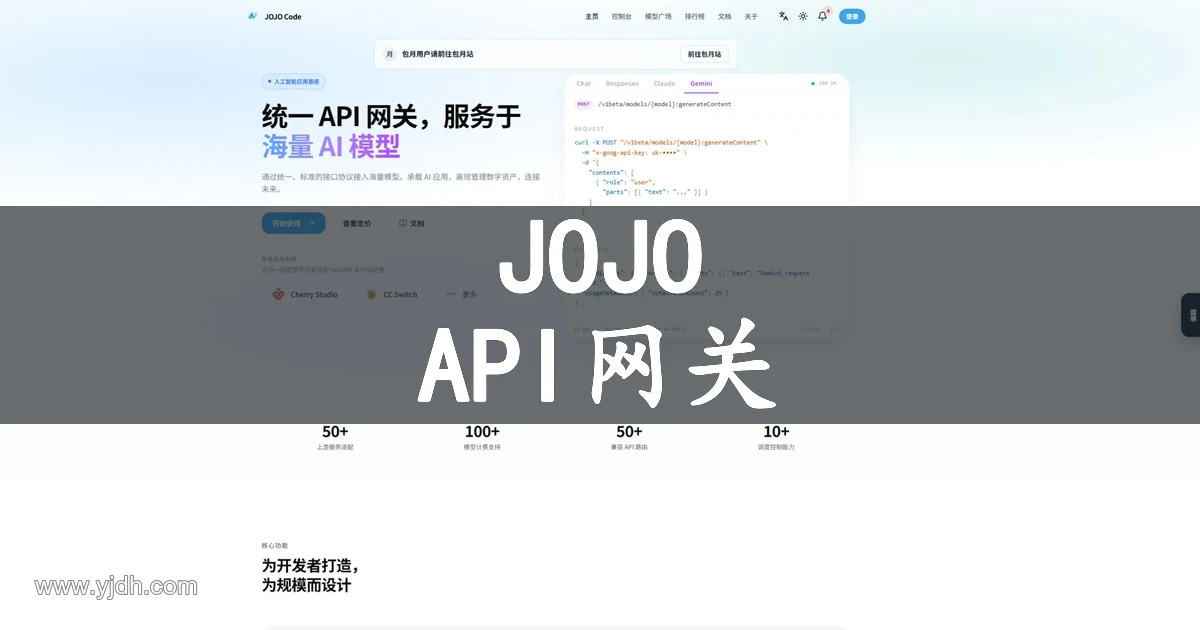
Task: Click the 100+ 模型计费支持 statistic
Action: tap(482, 438)
